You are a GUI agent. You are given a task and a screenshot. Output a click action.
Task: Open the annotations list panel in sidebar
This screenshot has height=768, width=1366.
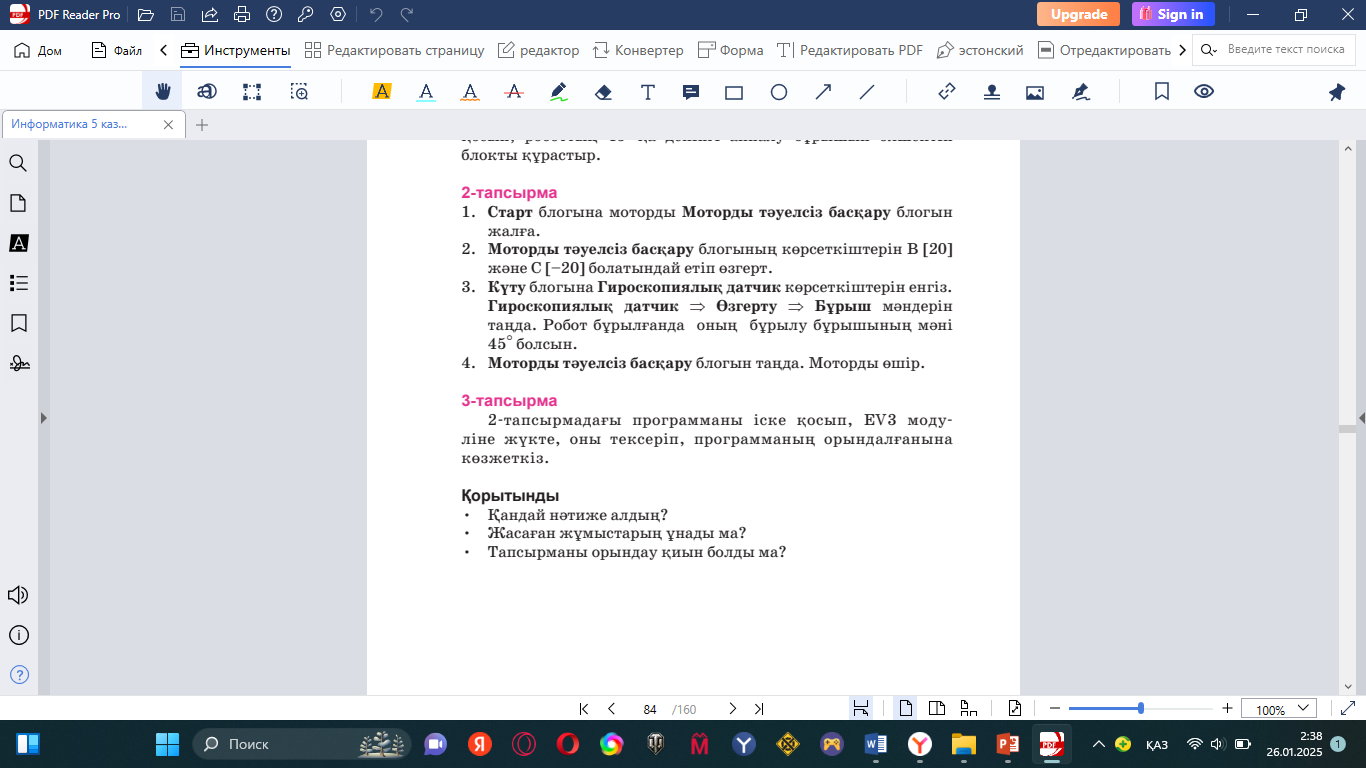[x=18, y=243]
